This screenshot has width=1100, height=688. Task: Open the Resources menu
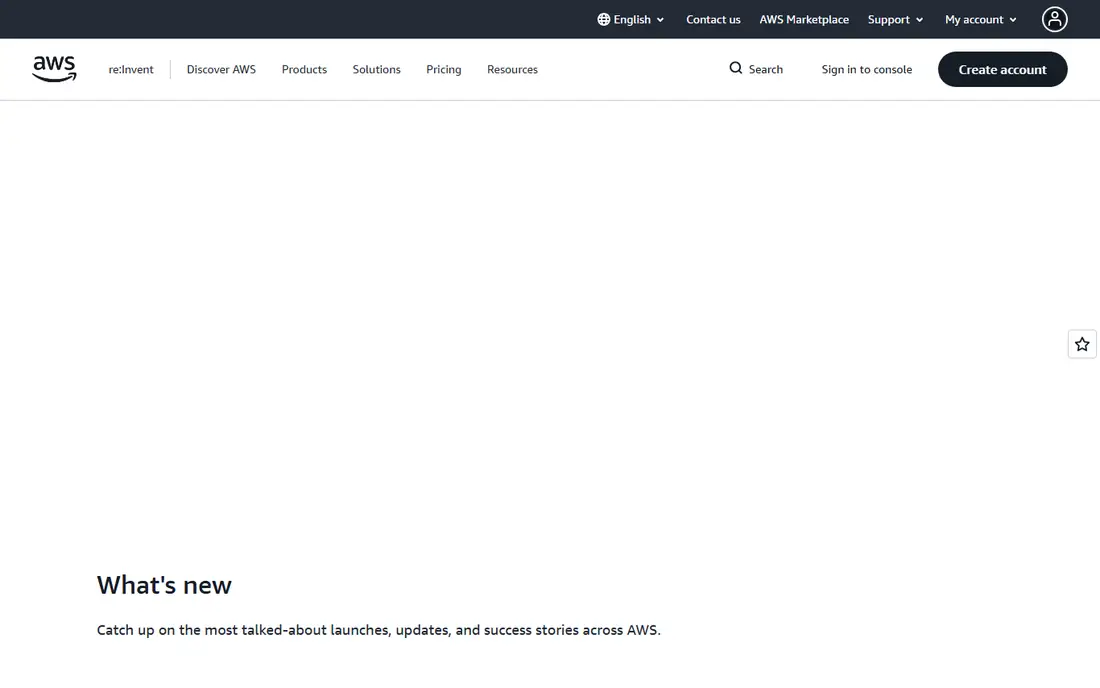point(512,69)
